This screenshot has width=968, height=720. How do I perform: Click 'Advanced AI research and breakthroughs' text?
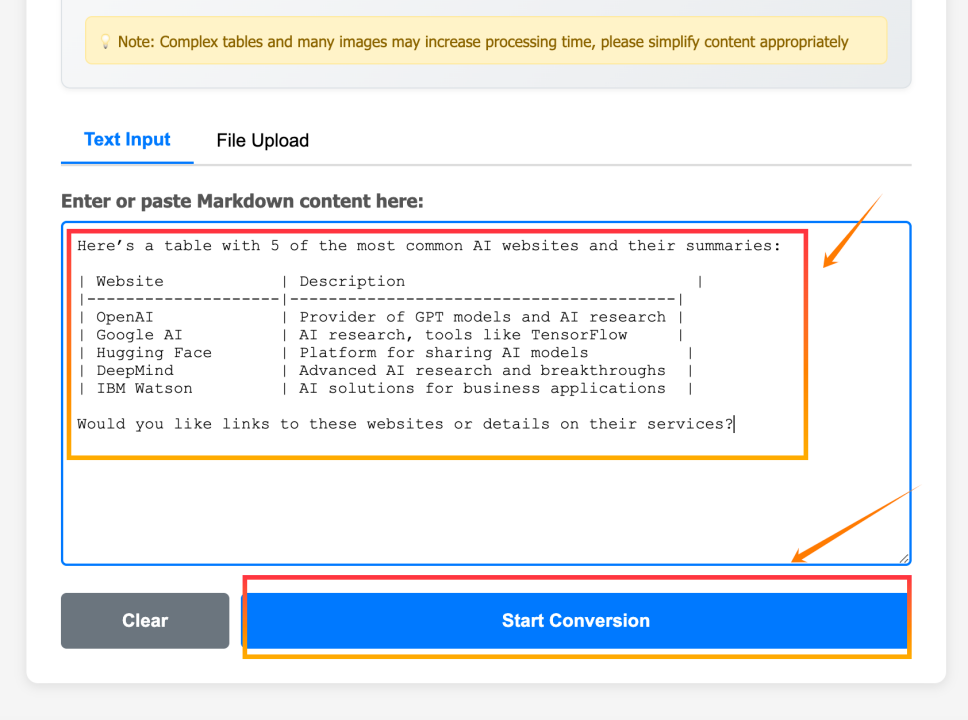(x=482, y=370)
